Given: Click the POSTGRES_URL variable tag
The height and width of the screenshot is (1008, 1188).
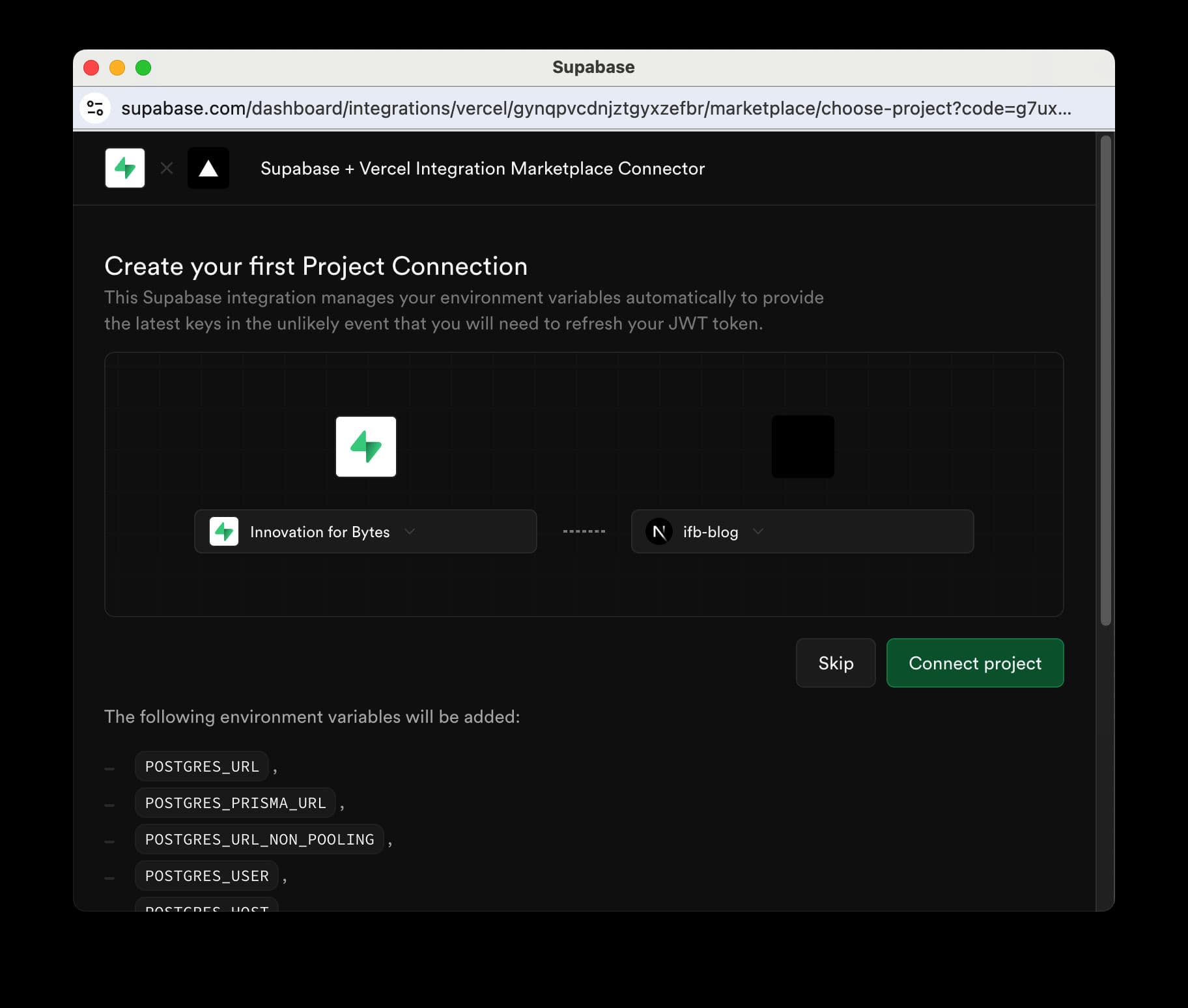Looking at the screenshot, I should [202, 766].
